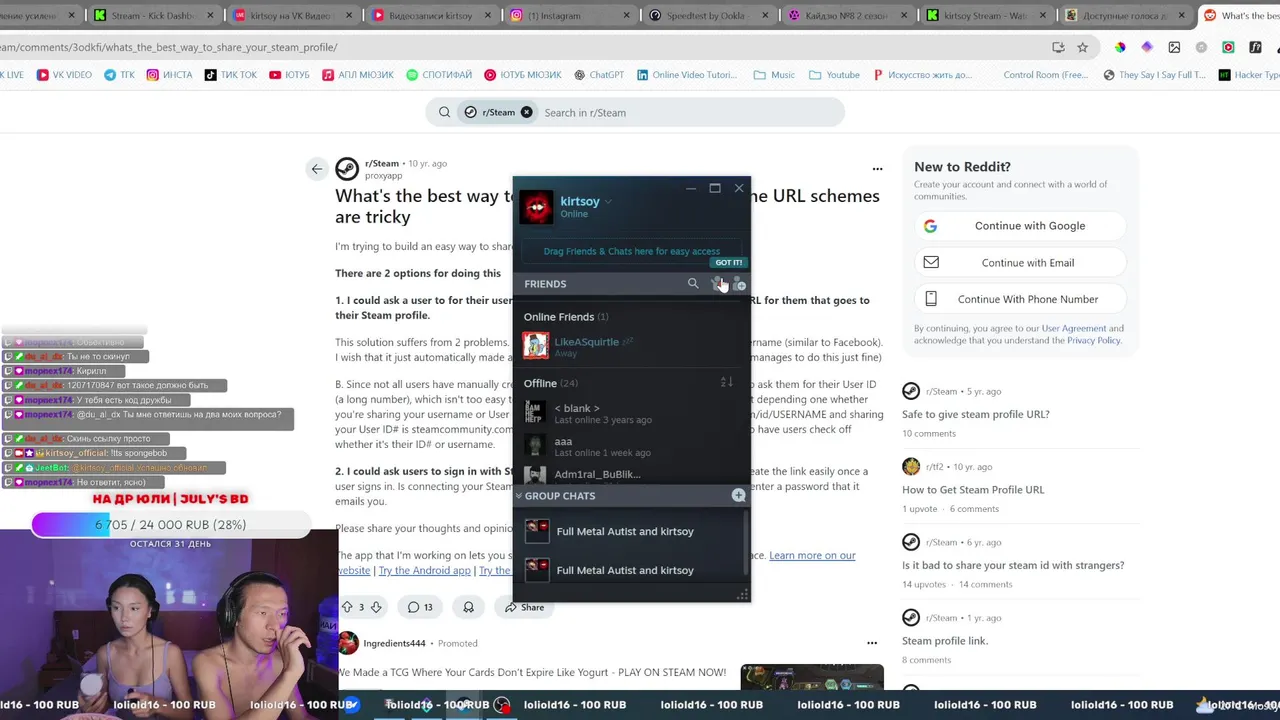Viewport: 1280px width, 720px height.
Task: Open the VK VIDEO bookmark
Action: pos(64,75)
